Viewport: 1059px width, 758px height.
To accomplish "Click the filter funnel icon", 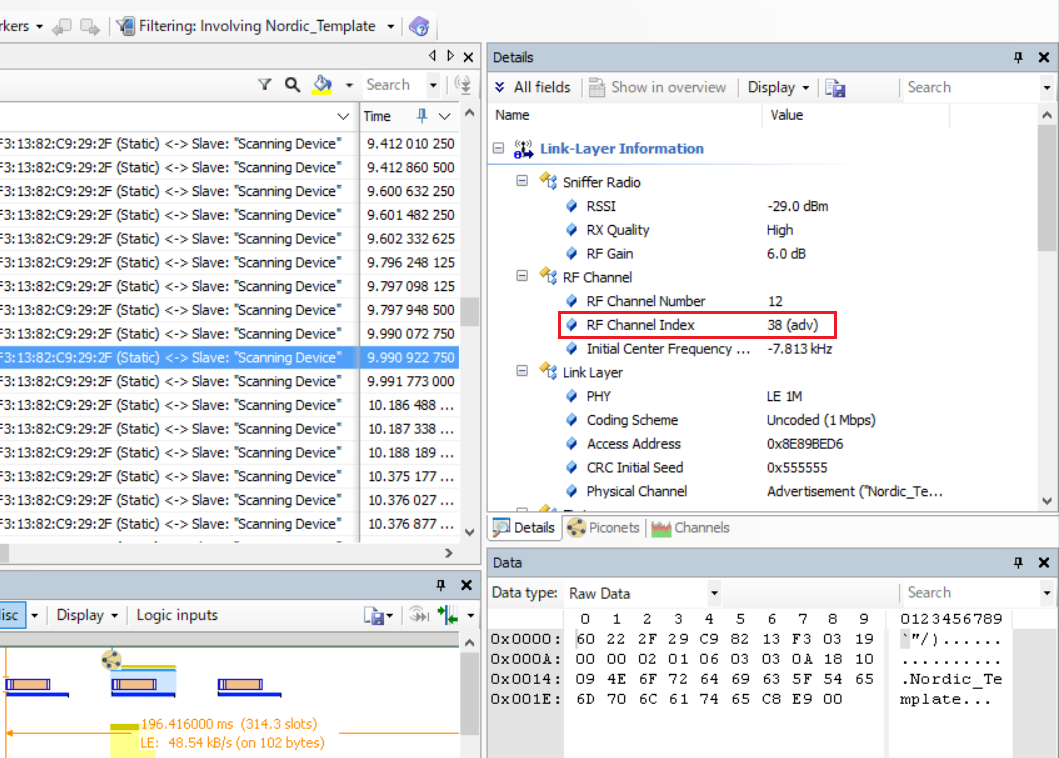I will tap(265, 84).
